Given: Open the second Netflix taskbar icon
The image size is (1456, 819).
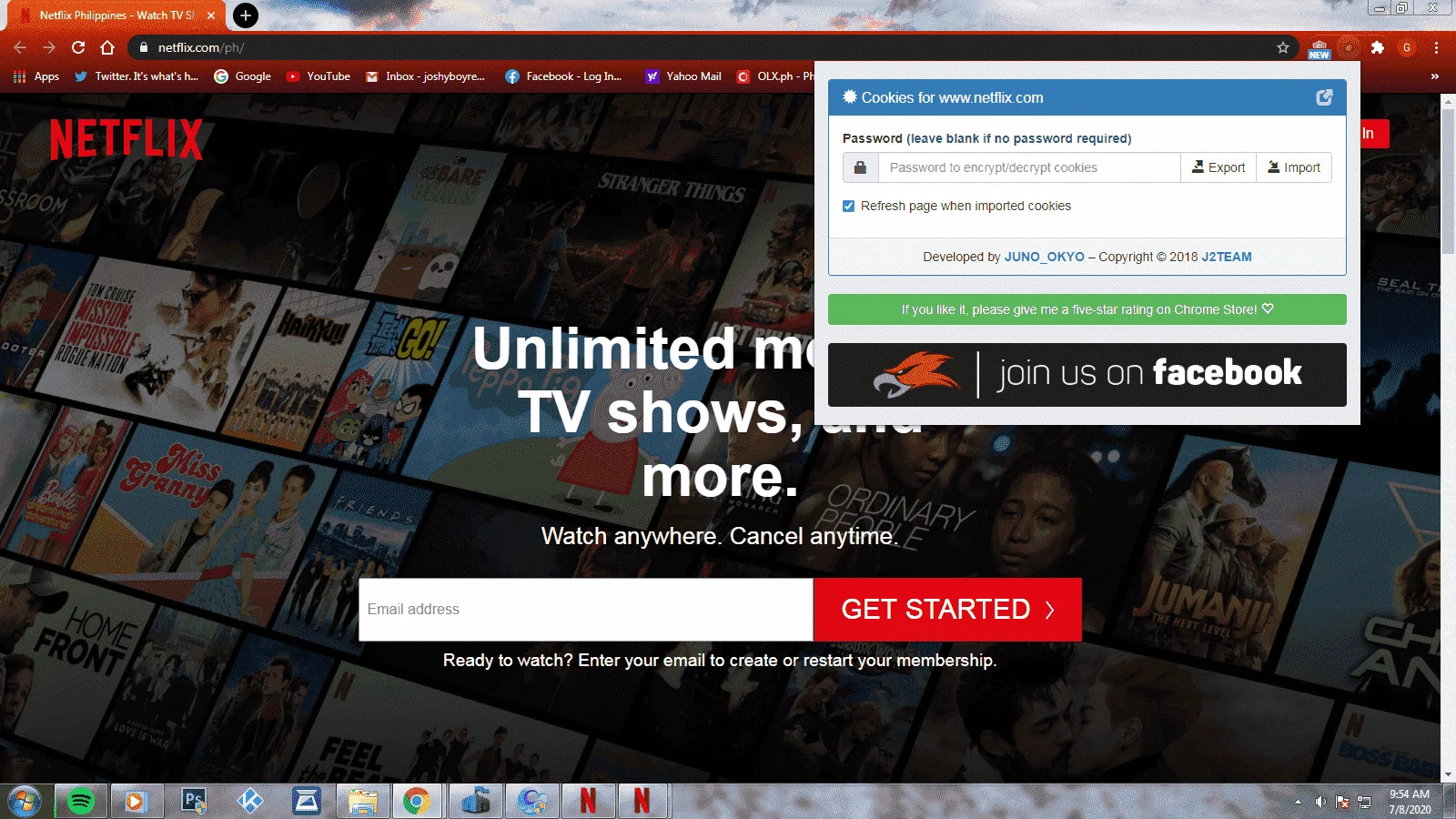Looking at the screenshot, I should pyautogui.click(x=642, y=801).
